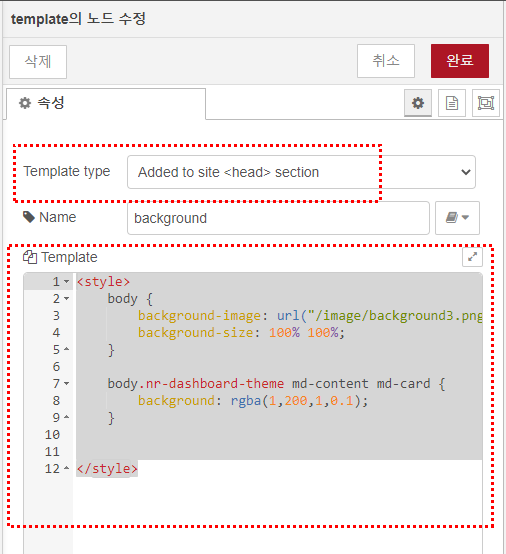Click the fold end marker on line 9
The width and height of the screenshot is (506, 554).
pyautogui.click(x=66, y=417)
